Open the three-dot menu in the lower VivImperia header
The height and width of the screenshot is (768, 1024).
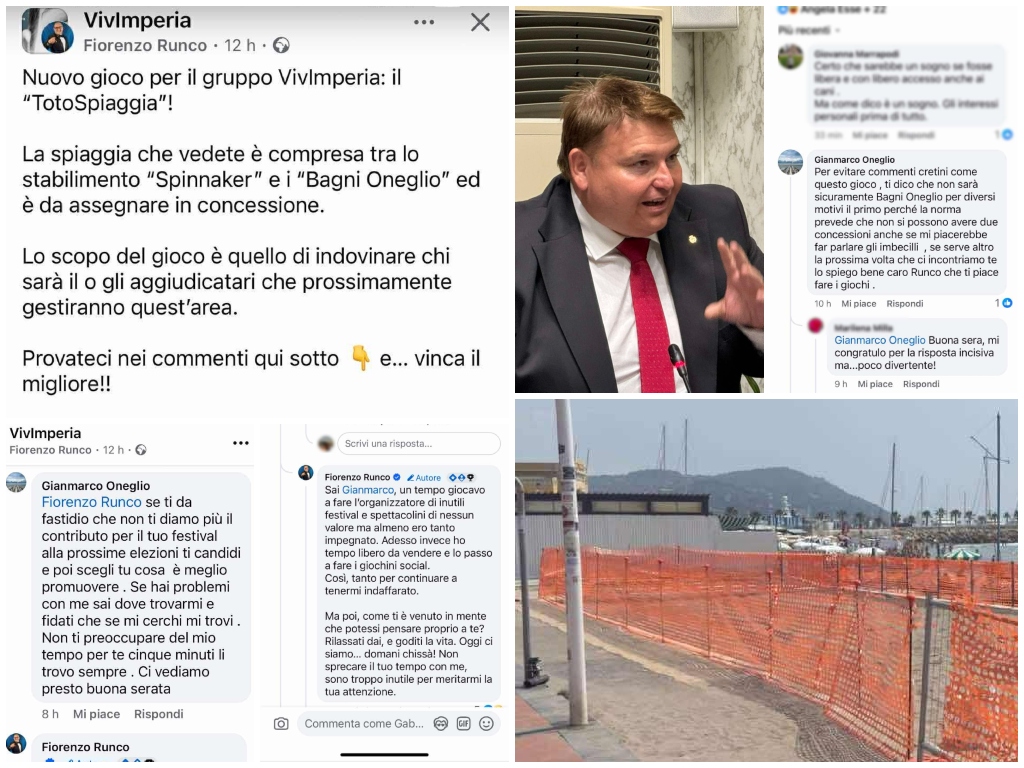241,443
